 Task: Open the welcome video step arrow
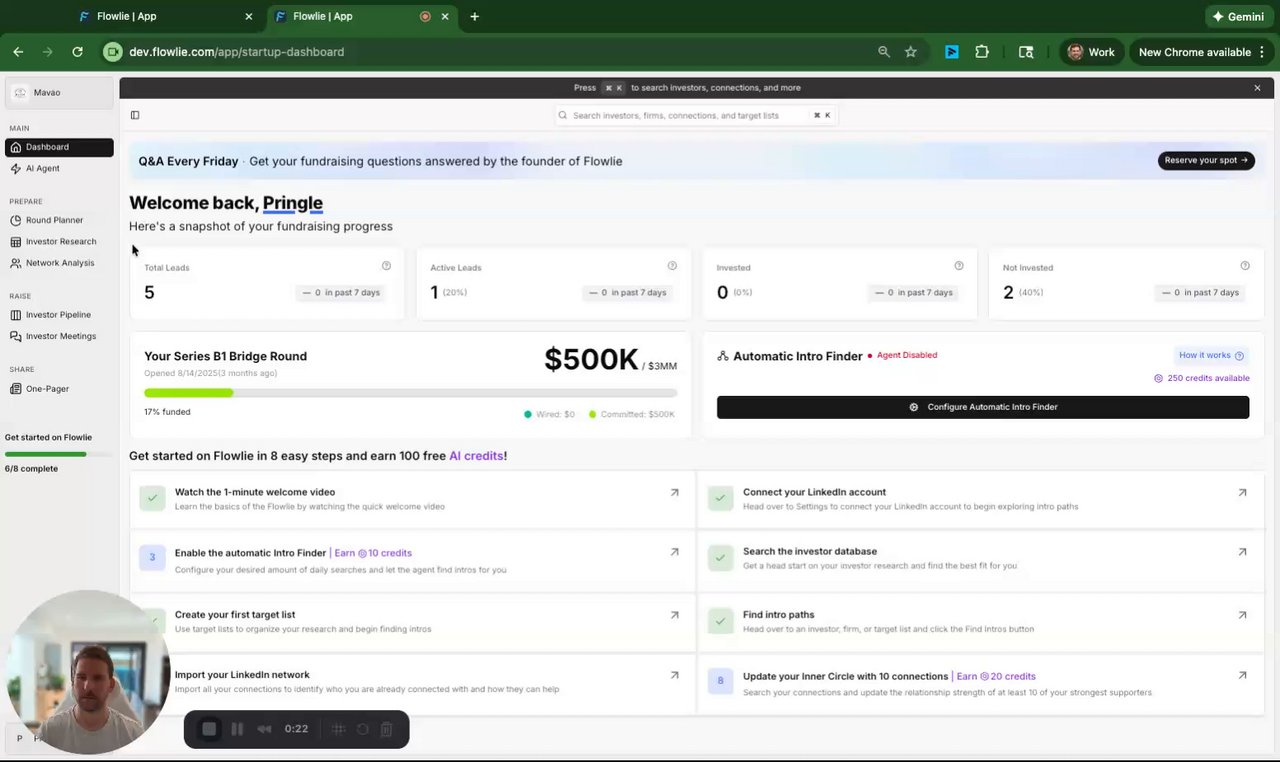click(x=674, y=492)
